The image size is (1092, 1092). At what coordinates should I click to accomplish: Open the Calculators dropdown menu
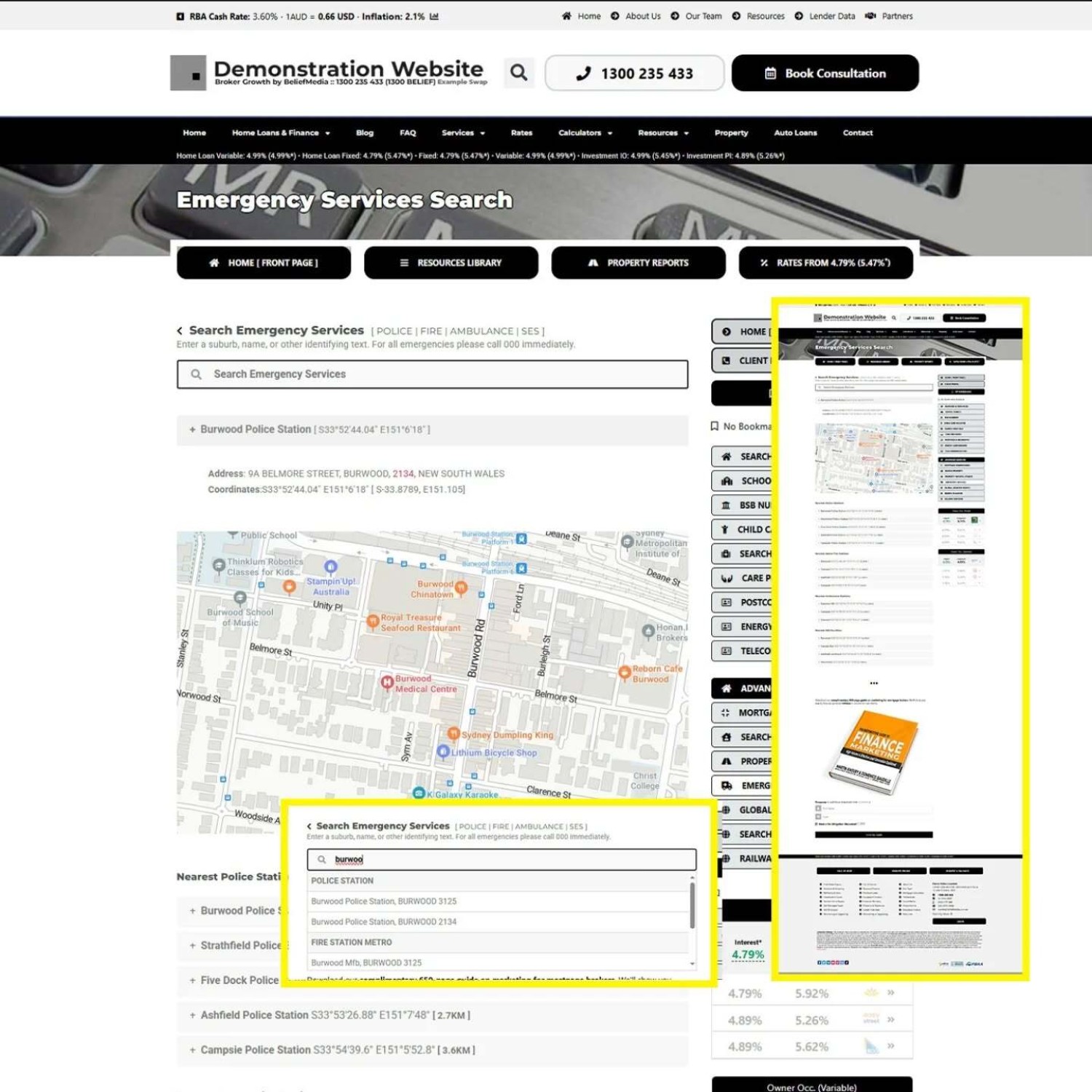[x=585, y=133]
